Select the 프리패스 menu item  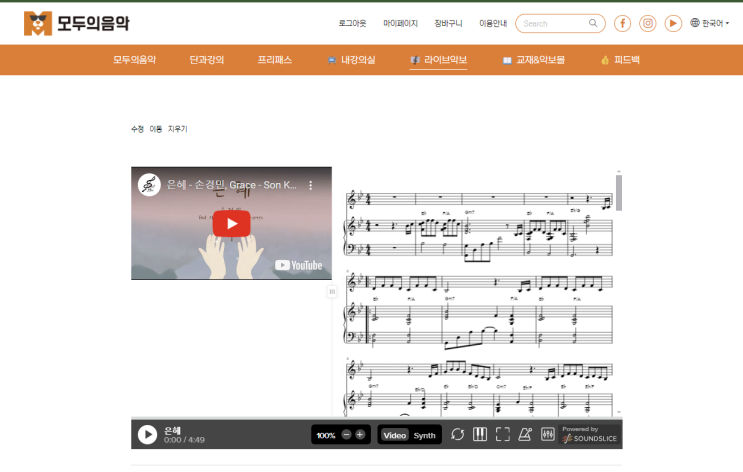tap(274, 60)
